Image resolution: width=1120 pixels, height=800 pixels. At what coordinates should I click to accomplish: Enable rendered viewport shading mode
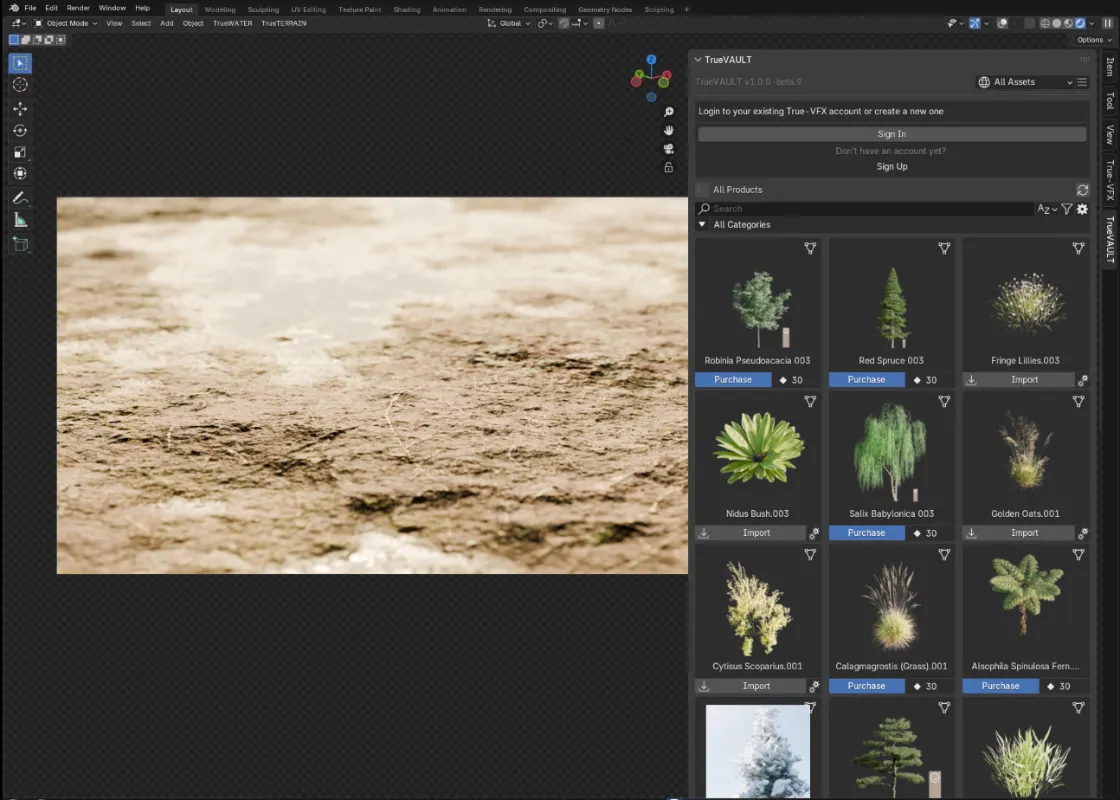click(1079, 23)
